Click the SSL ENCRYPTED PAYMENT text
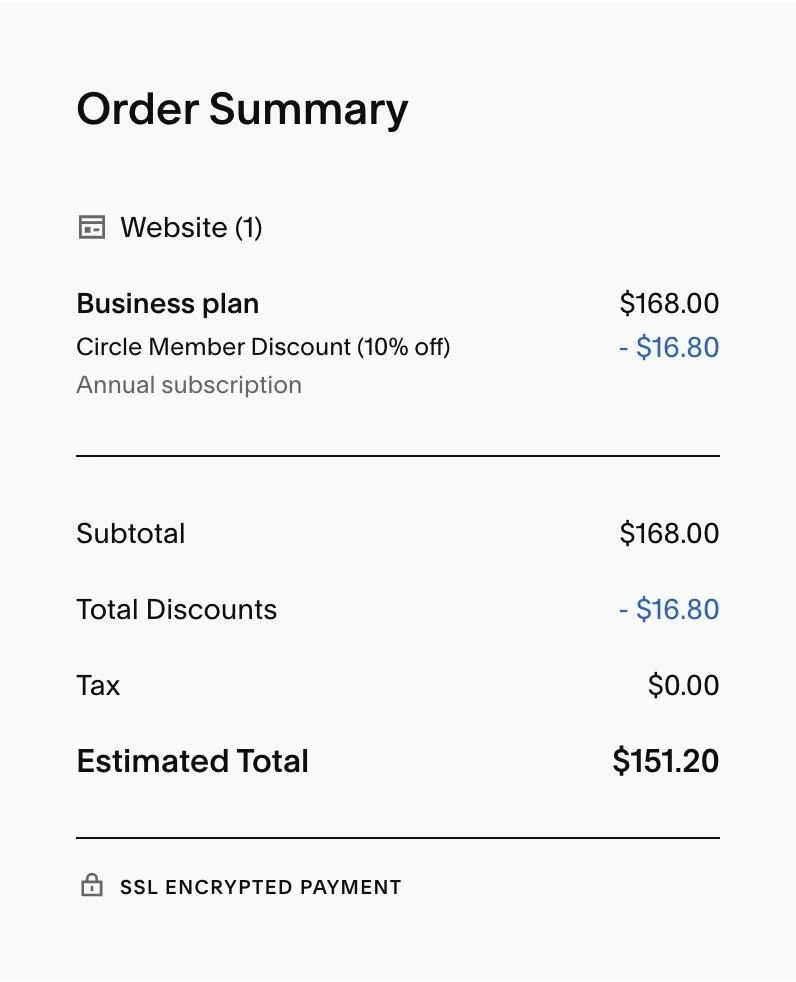The width and height of the screenshot is (796, 982). [260, 887]
